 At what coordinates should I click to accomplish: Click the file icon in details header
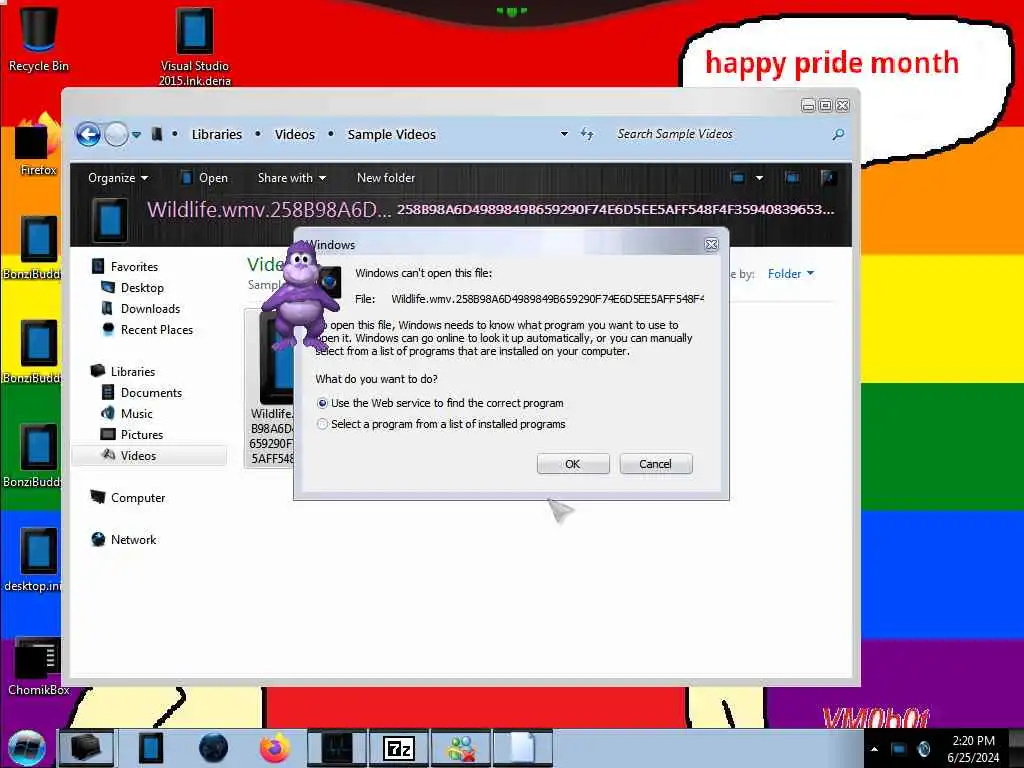click(110, 219)
